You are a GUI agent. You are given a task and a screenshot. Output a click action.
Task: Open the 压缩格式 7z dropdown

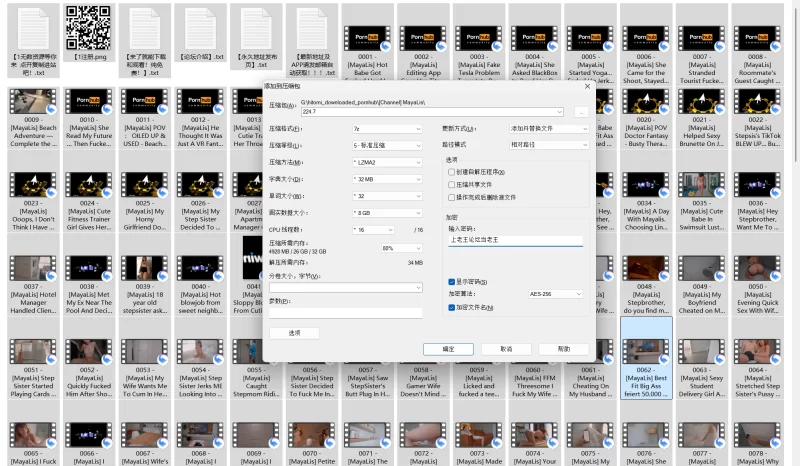[x=388, y=129]
